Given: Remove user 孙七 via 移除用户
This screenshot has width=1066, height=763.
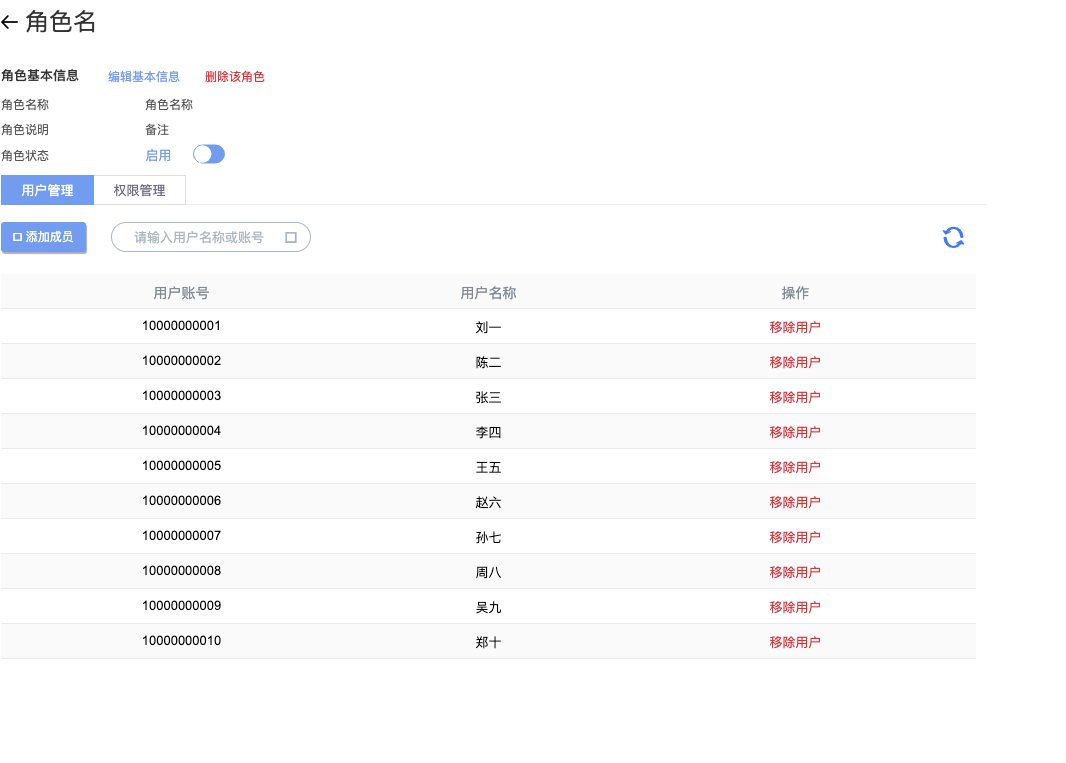Looking at the screenshot, I should click(795, 537).
